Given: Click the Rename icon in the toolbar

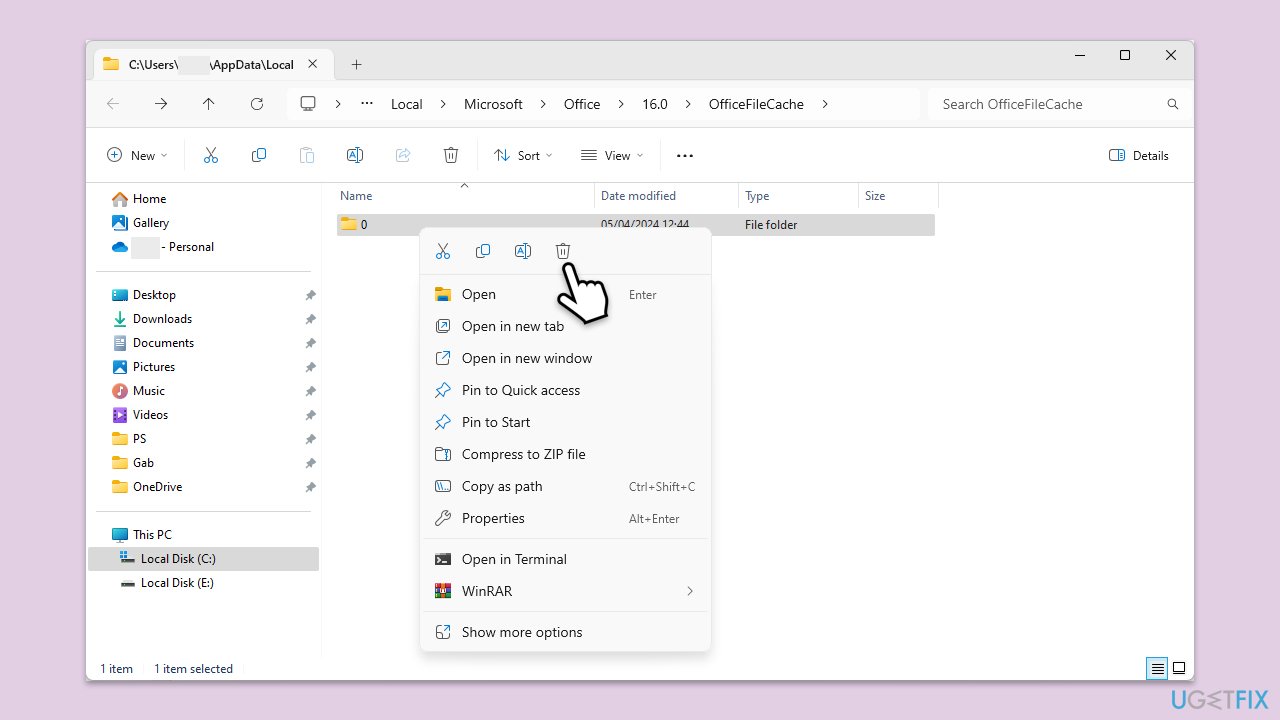Looking at the screenshot, I should click(355, 155).
